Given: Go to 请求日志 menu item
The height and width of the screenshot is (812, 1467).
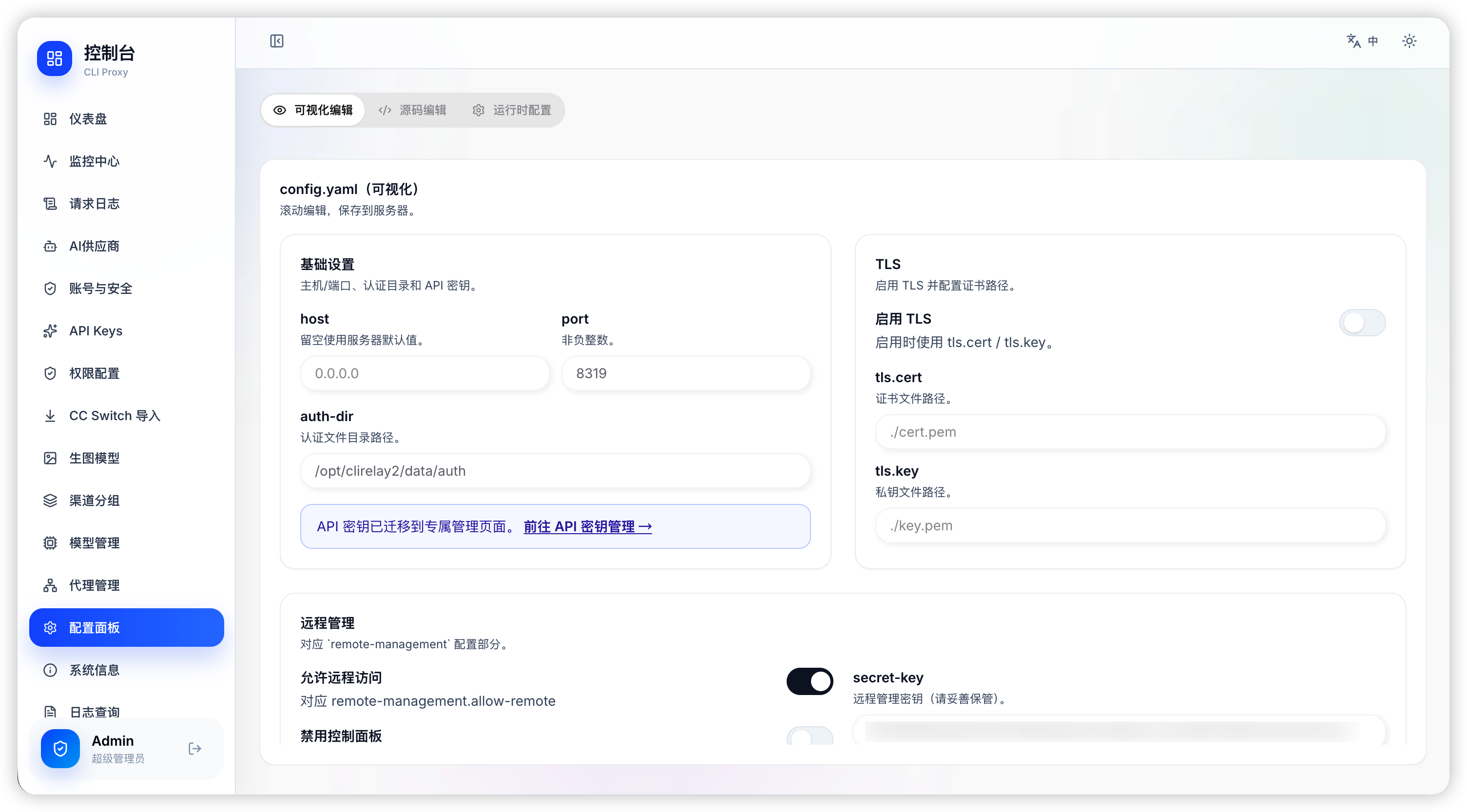Looking at the screenshot, I should [x=126, y=203].
